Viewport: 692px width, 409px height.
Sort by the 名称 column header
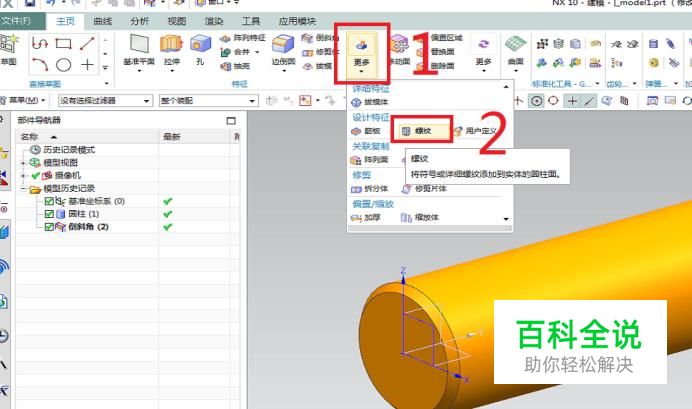[x=87, y=137]
